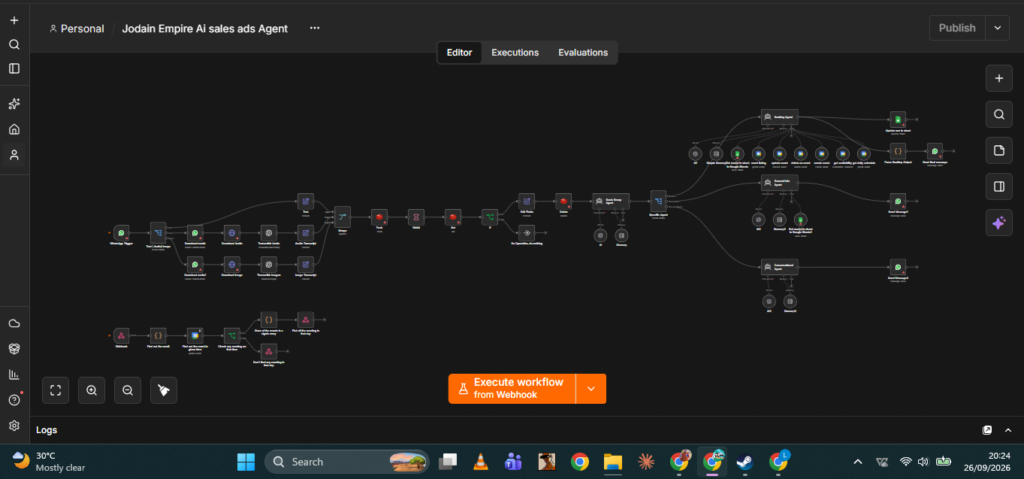The height and width of the screenshot is (479, 1024).
Task: Toggle the side panel icon on right toolbar
Action: (x=999, y=186)
